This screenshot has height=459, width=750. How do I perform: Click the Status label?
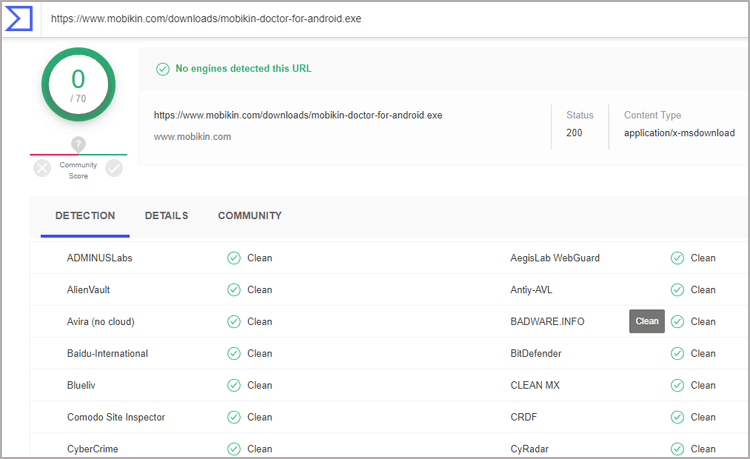[580, 115]
